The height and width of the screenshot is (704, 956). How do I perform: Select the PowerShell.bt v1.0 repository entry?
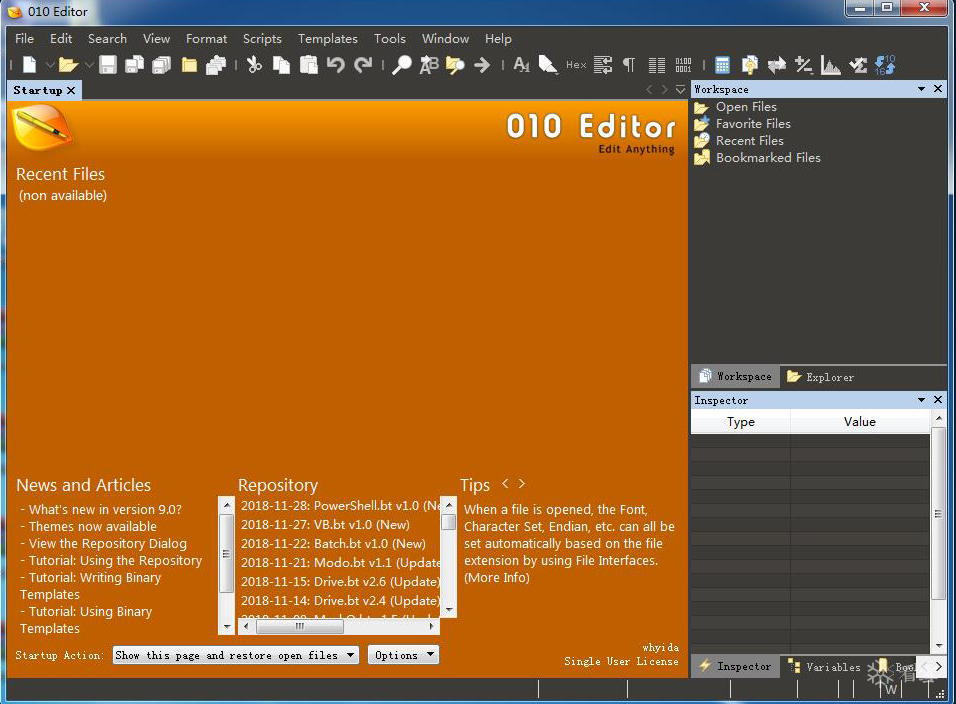[340, 506]
